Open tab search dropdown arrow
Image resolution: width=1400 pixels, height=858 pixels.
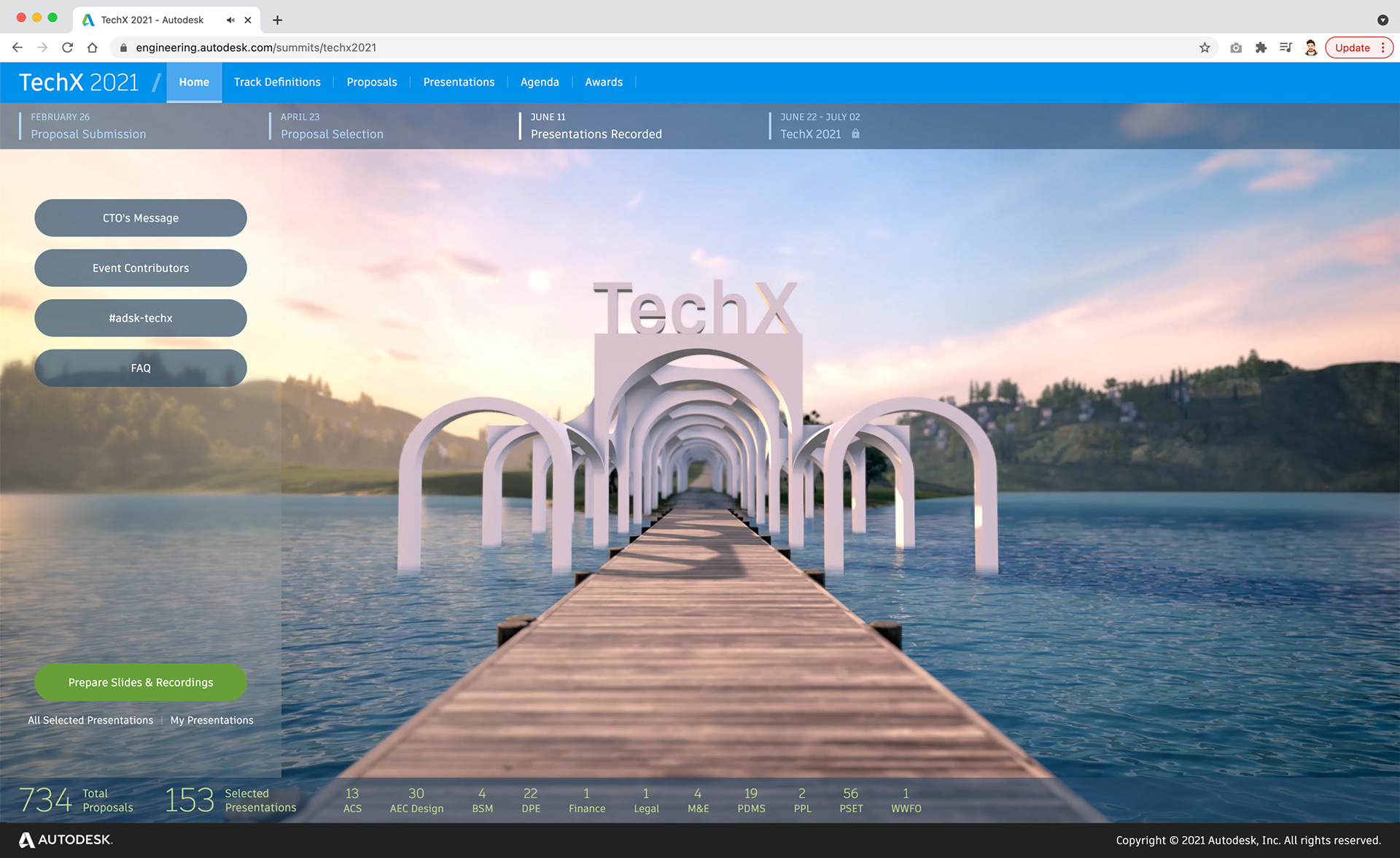point(1382,20)
